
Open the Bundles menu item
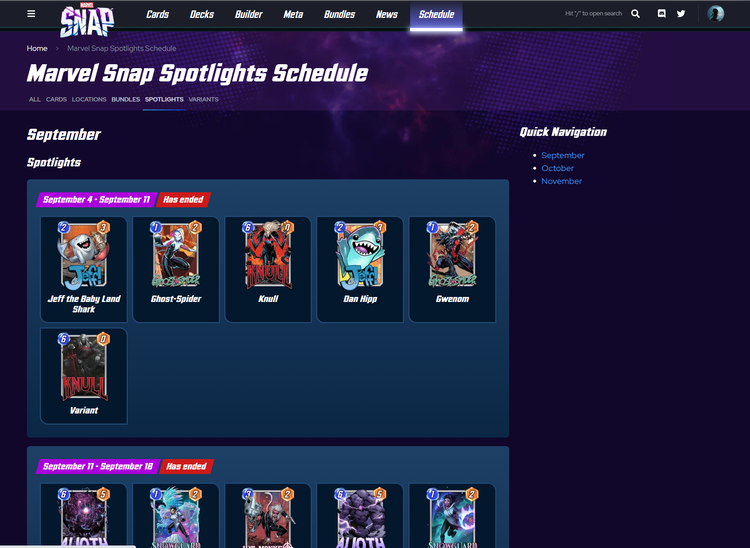[x=339, y=14]
